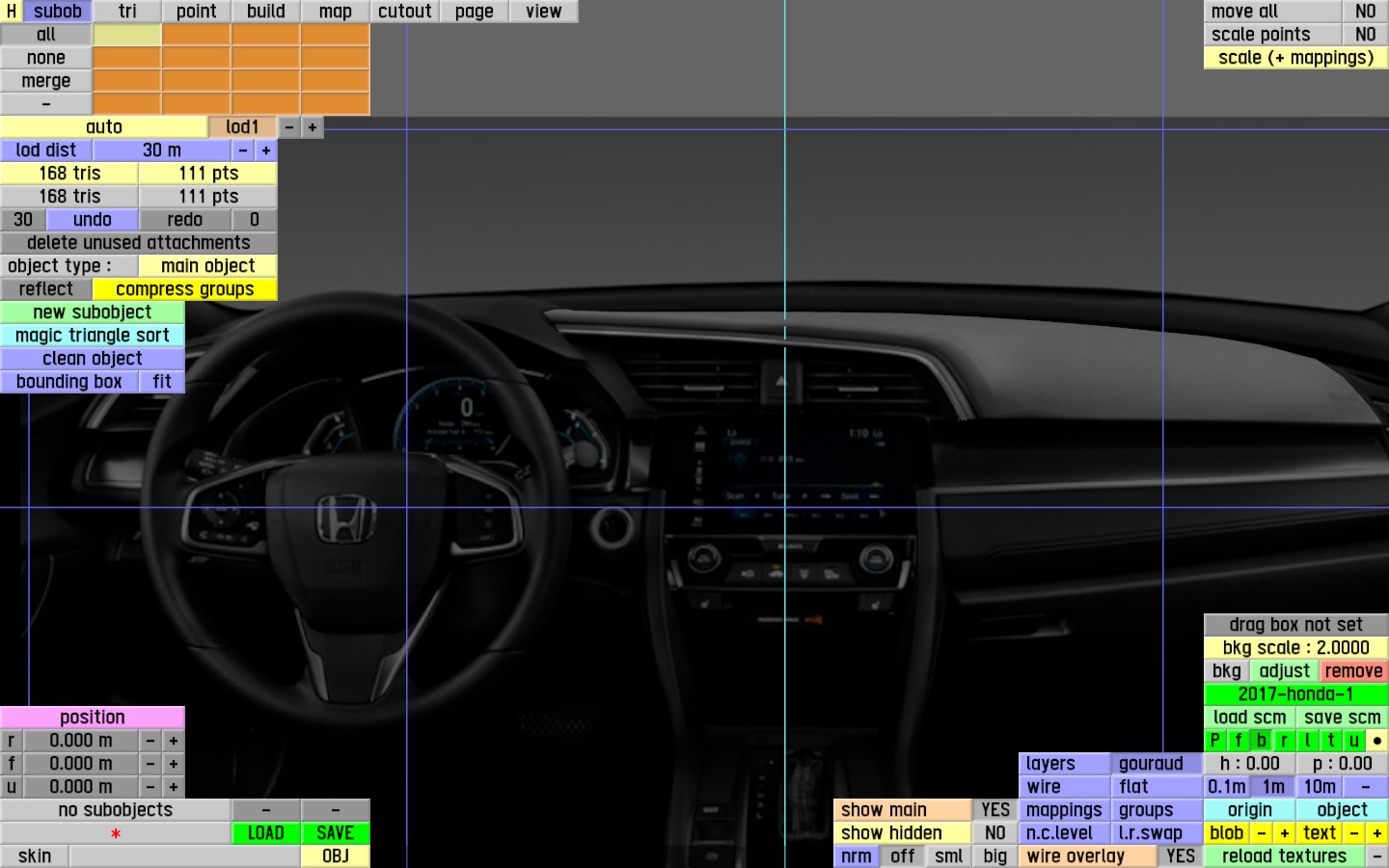The height and width of the screenshot is (868, 1389).
Task: Click the LOAD button
Action: [x=266, y=833]
